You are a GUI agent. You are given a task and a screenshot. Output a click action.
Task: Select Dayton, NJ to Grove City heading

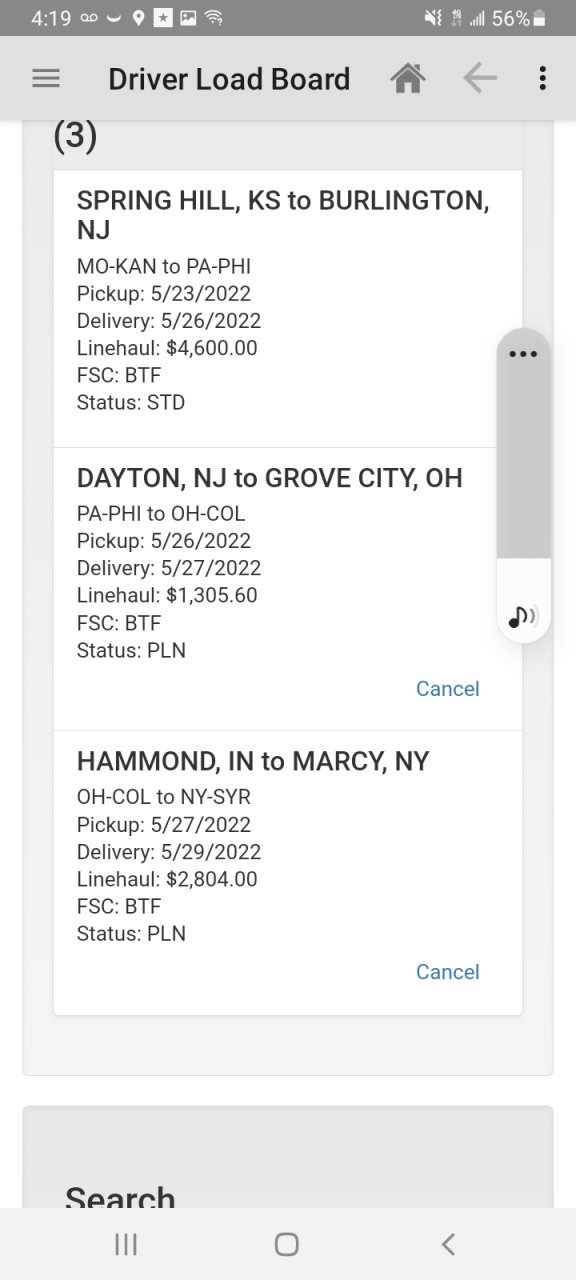coord(270,478)
